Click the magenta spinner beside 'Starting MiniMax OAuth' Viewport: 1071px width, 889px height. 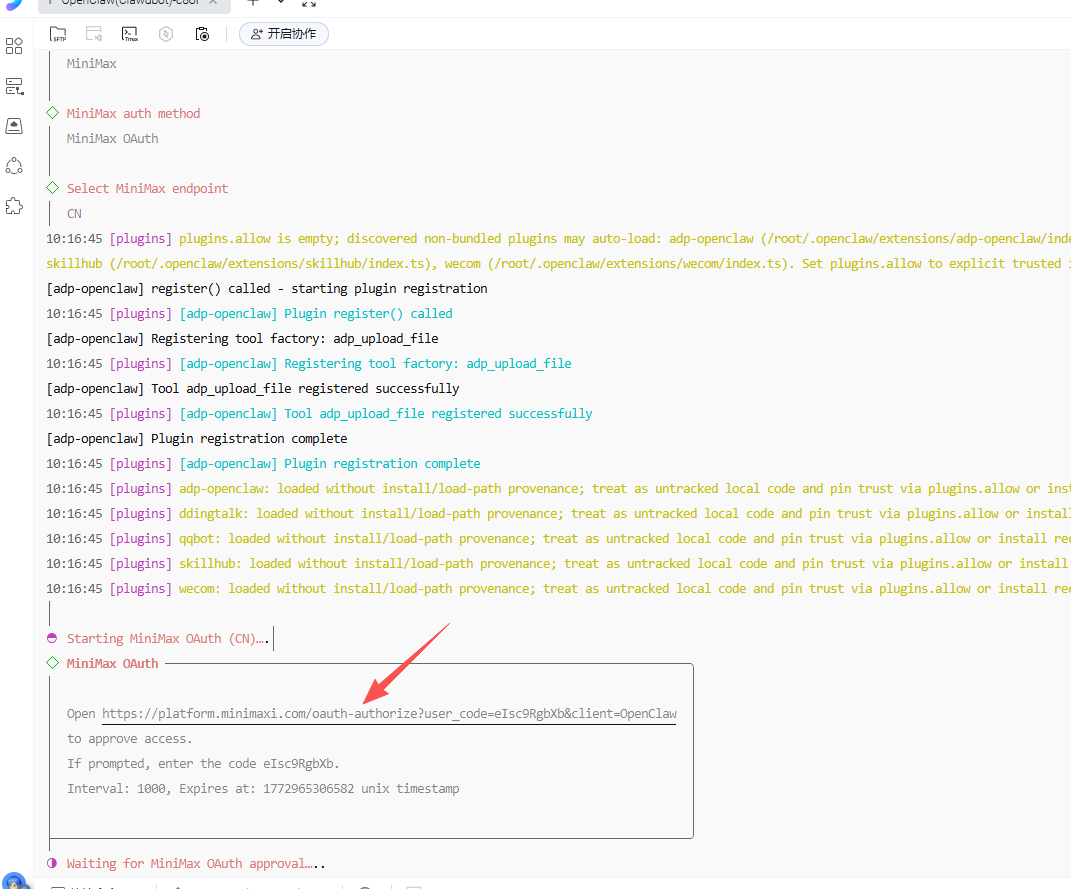point(52,638)
